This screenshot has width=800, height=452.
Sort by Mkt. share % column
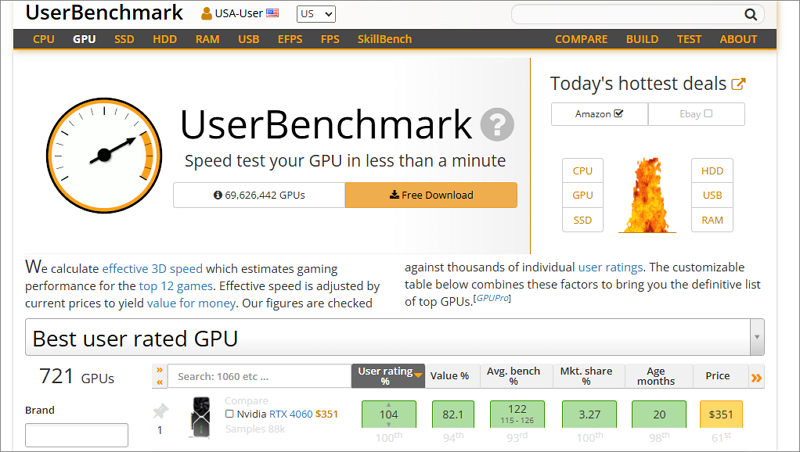click(586, 376)
